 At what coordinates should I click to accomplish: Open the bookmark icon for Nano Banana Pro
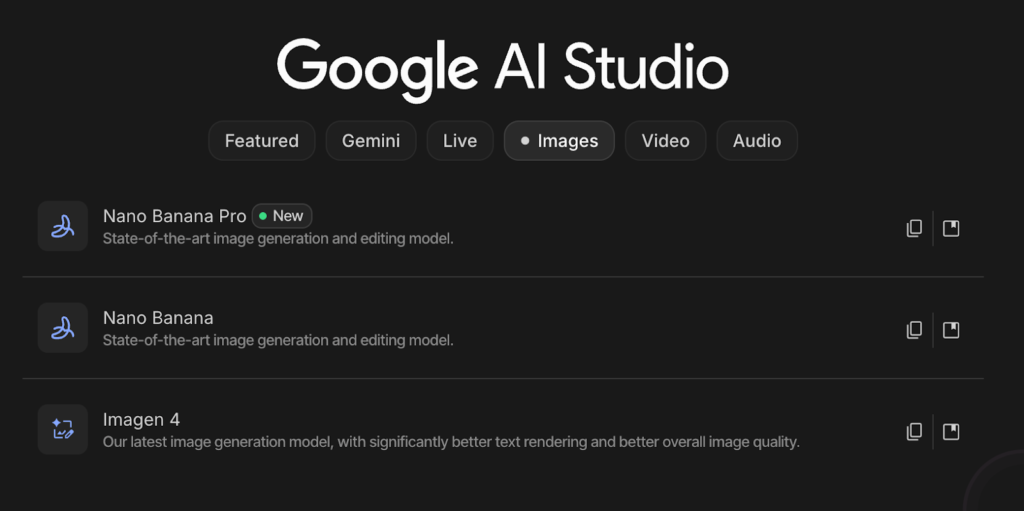tap(951, 228)
